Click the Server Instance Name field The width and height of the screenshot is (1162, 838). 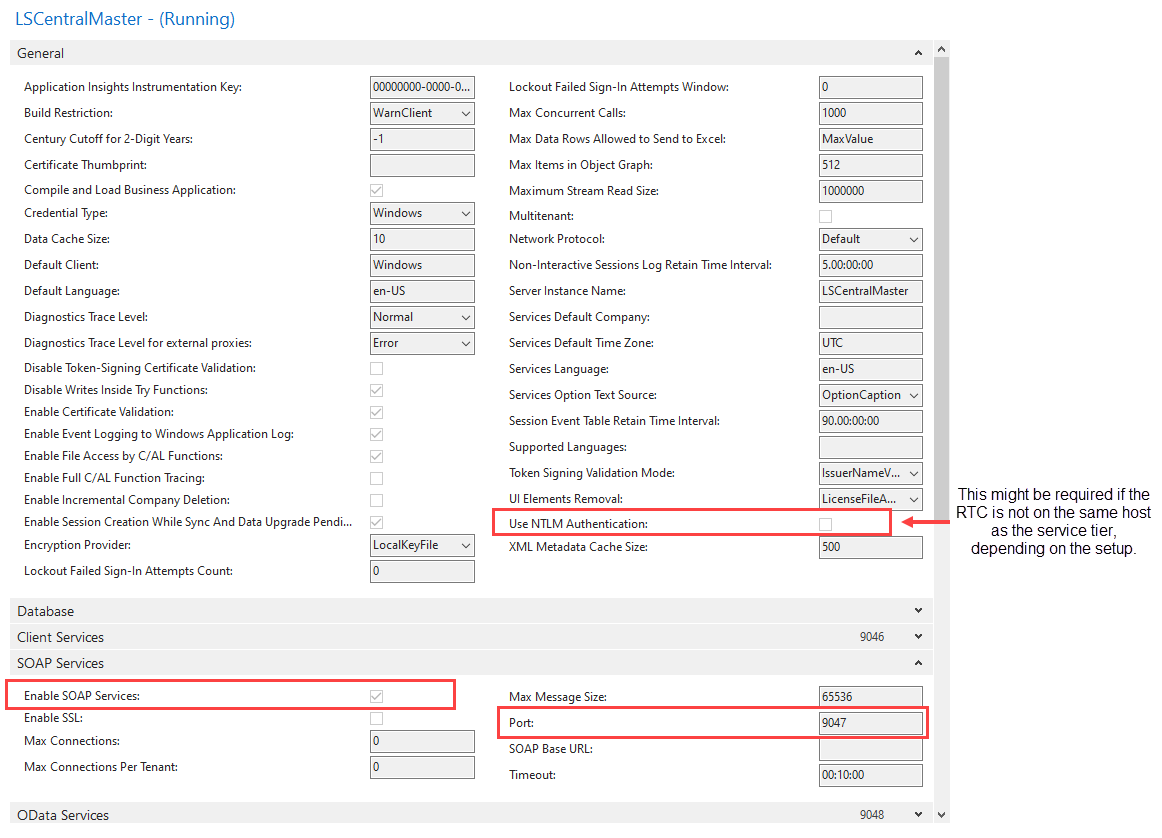click(x=871, y=291)
